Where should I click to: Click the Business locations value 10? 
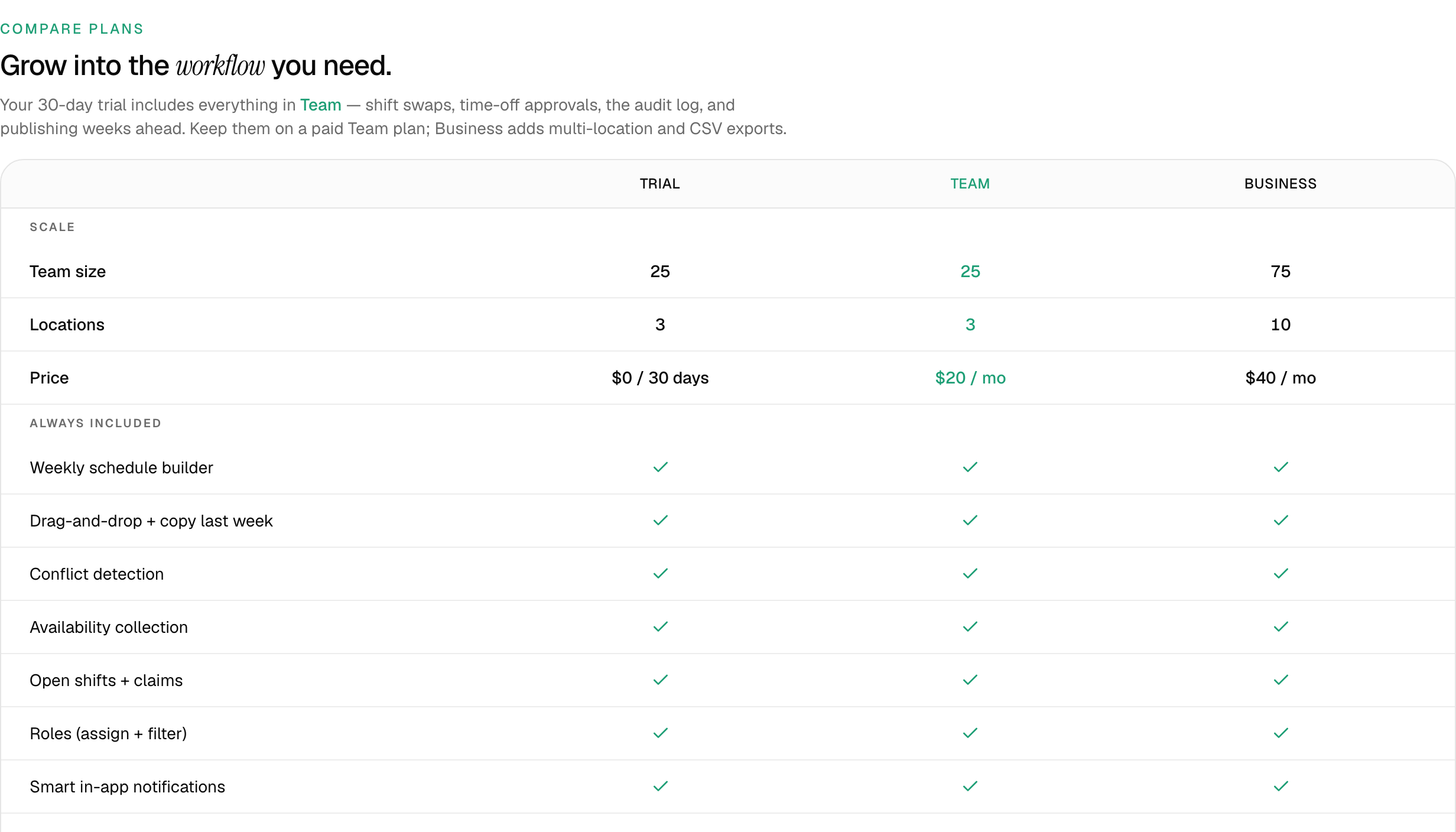(1280, 325)
